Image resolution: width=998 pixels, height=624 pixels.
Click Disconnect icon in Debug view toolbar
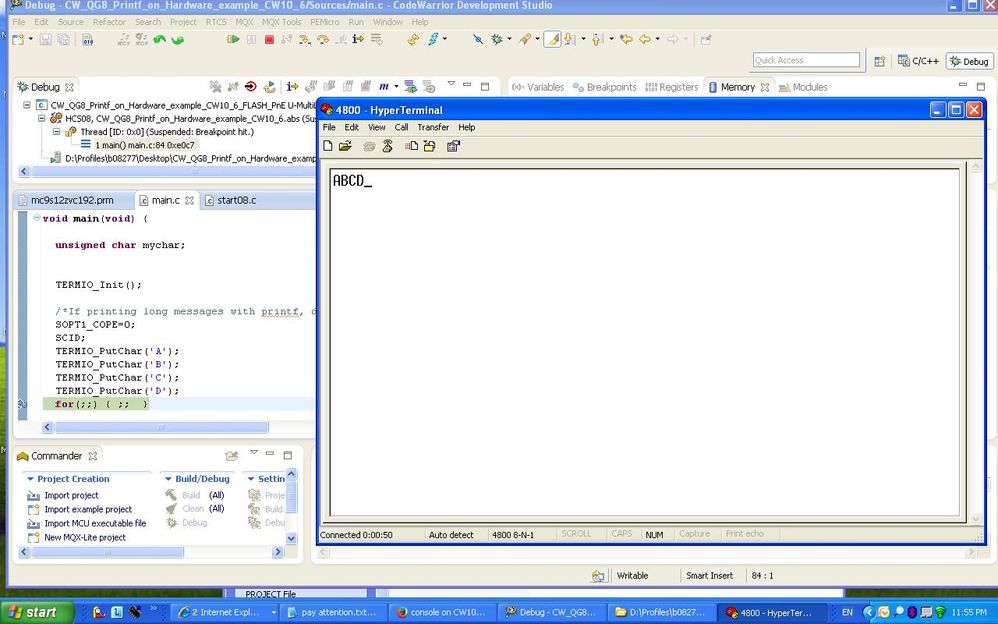(x=233, y=87)
